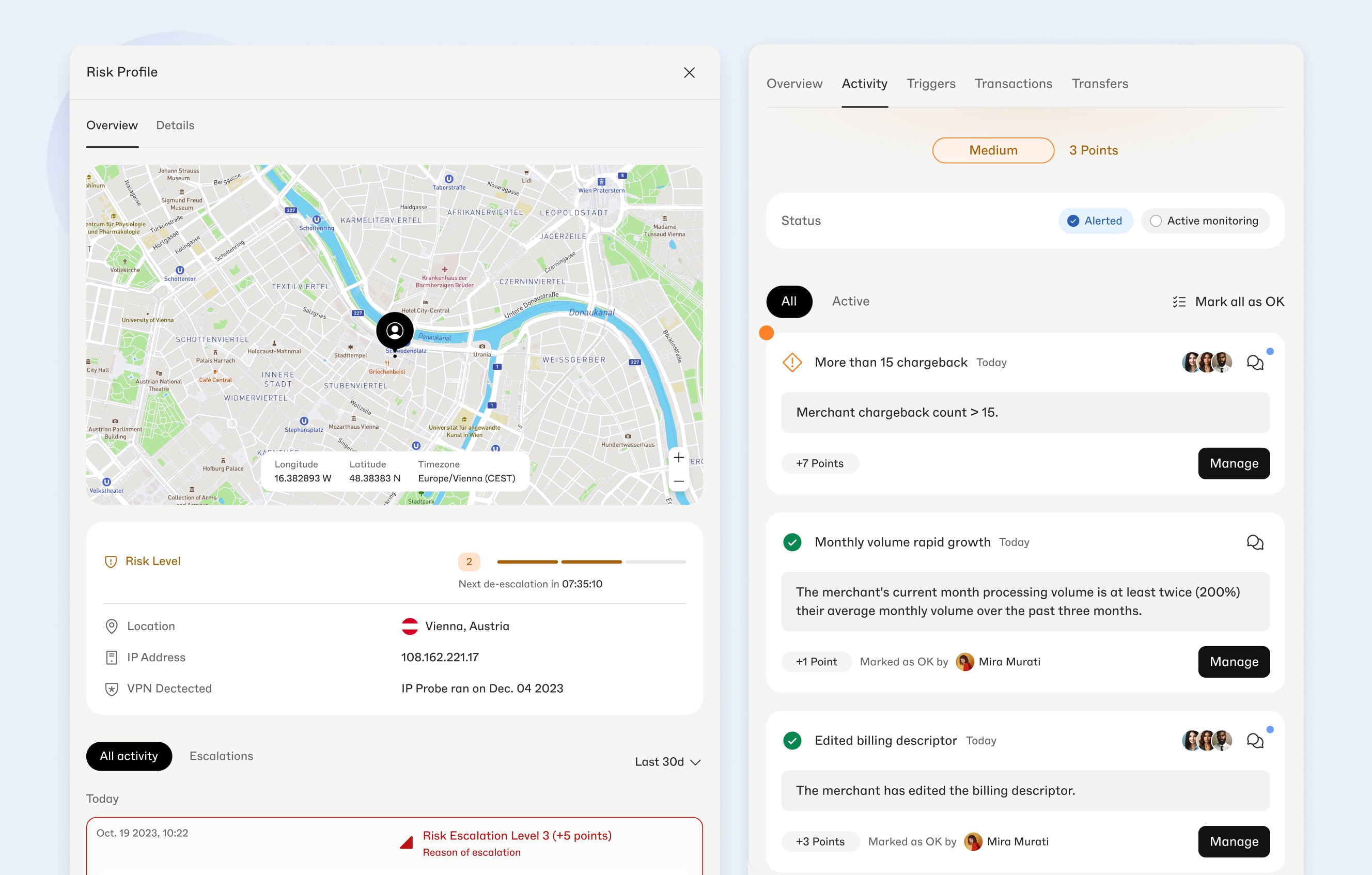Screen dimensions: 1372x875
Task: Click the IP Address document icon
Action: click(x=112, y=658)
